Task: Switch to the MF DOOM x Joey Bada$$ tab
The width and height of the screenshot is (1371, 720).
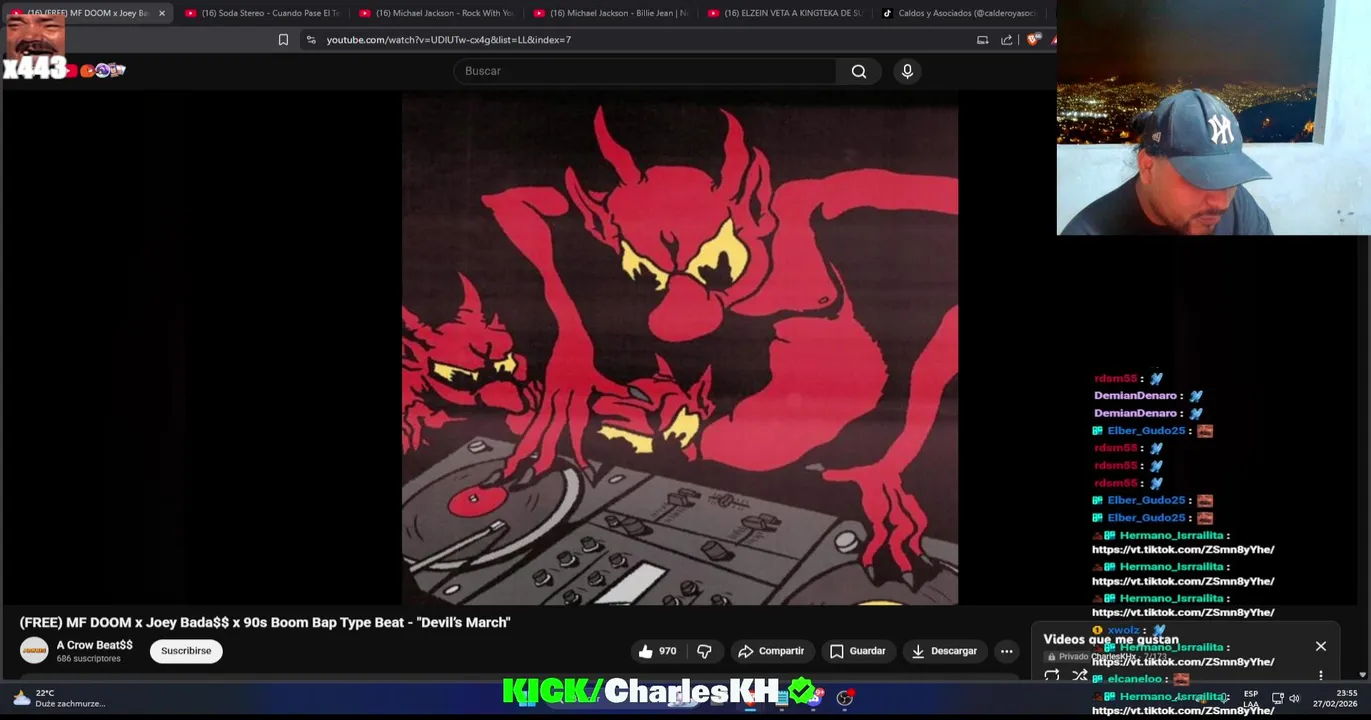Action: tap(88, 13)
